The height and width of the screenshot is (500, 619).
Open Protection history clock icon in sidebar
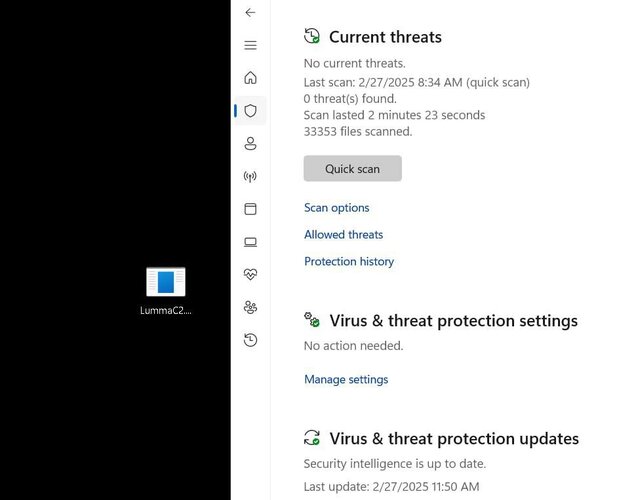coord(250,340)
